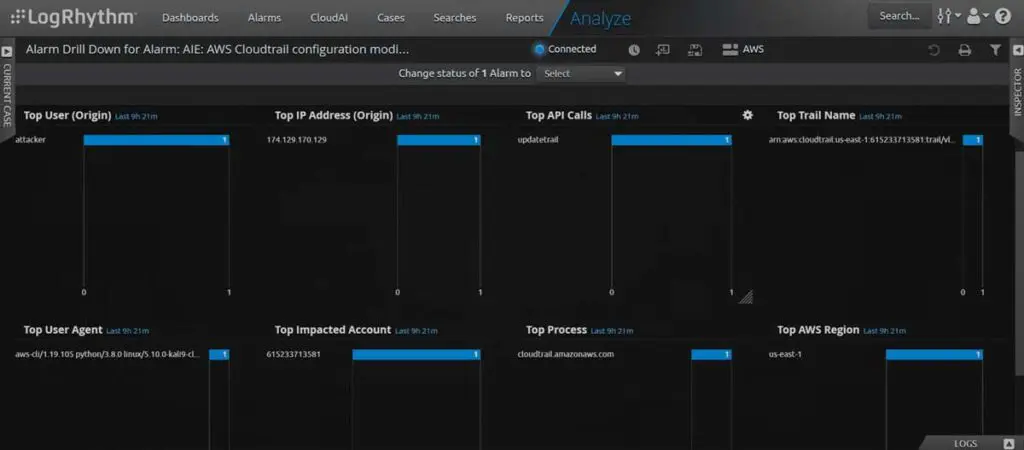This screenshot has width=1024, height=450.
Task: Click the print icon
Action: coord(965,50)
